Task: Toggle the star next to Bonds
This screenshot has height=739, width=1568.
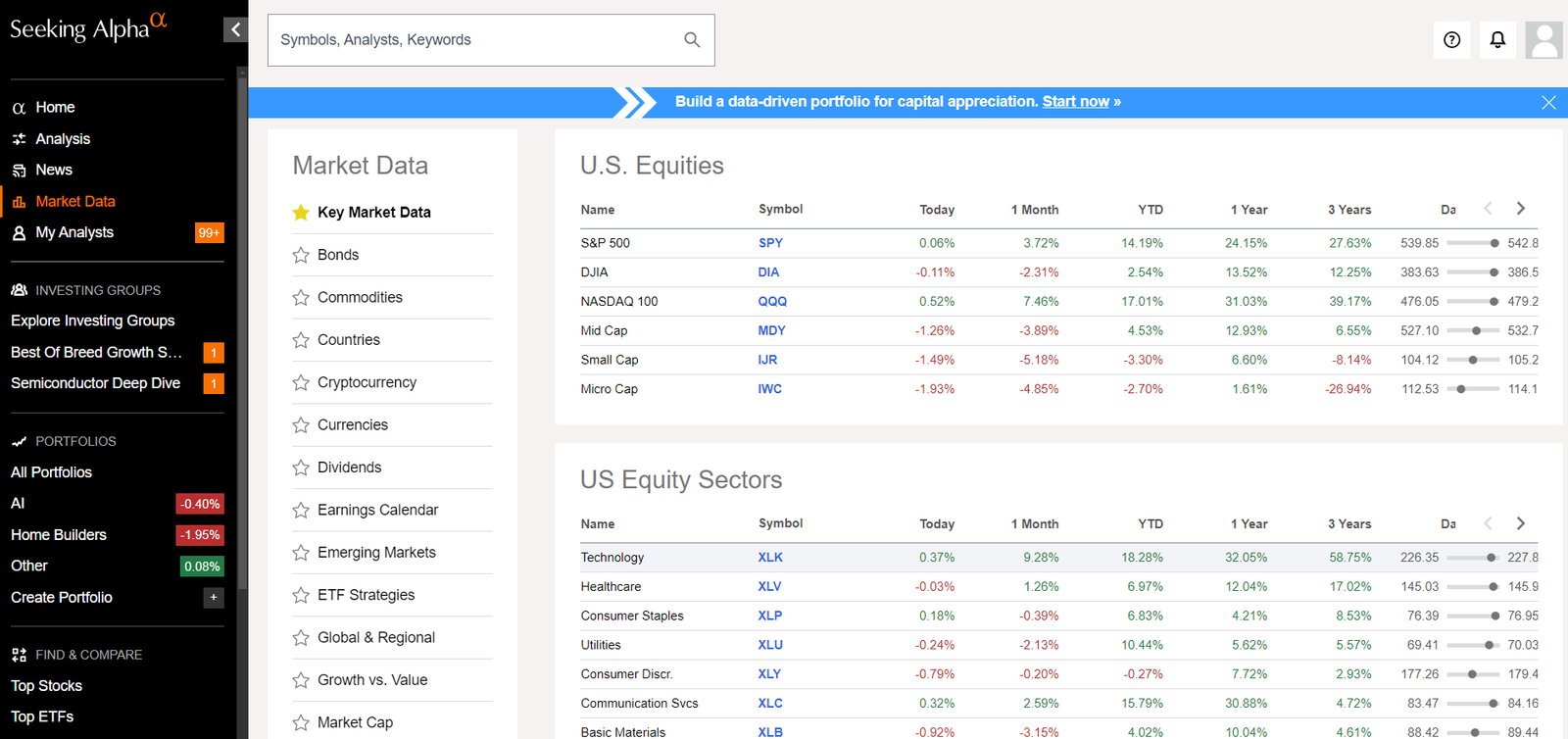Action: point(301,255)
